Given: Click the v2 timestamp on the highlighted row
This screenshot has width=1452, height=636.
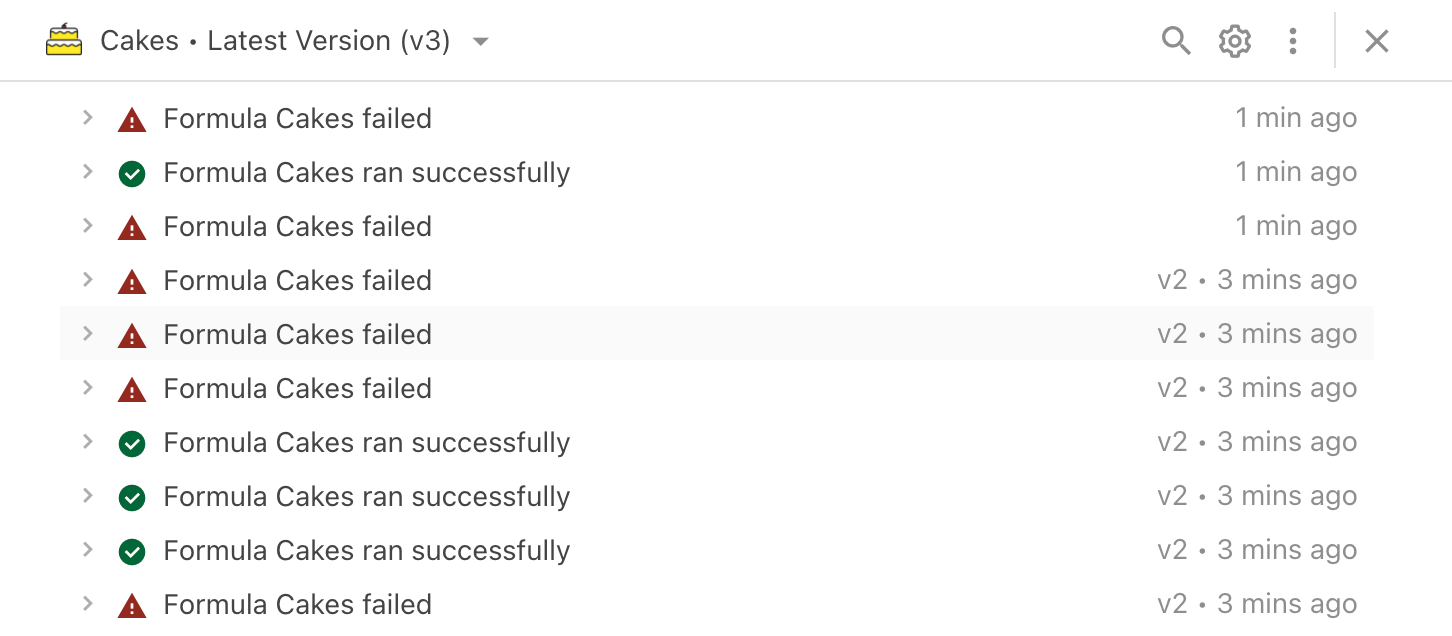Looking at the screenshot, I should coord(1257,334).
